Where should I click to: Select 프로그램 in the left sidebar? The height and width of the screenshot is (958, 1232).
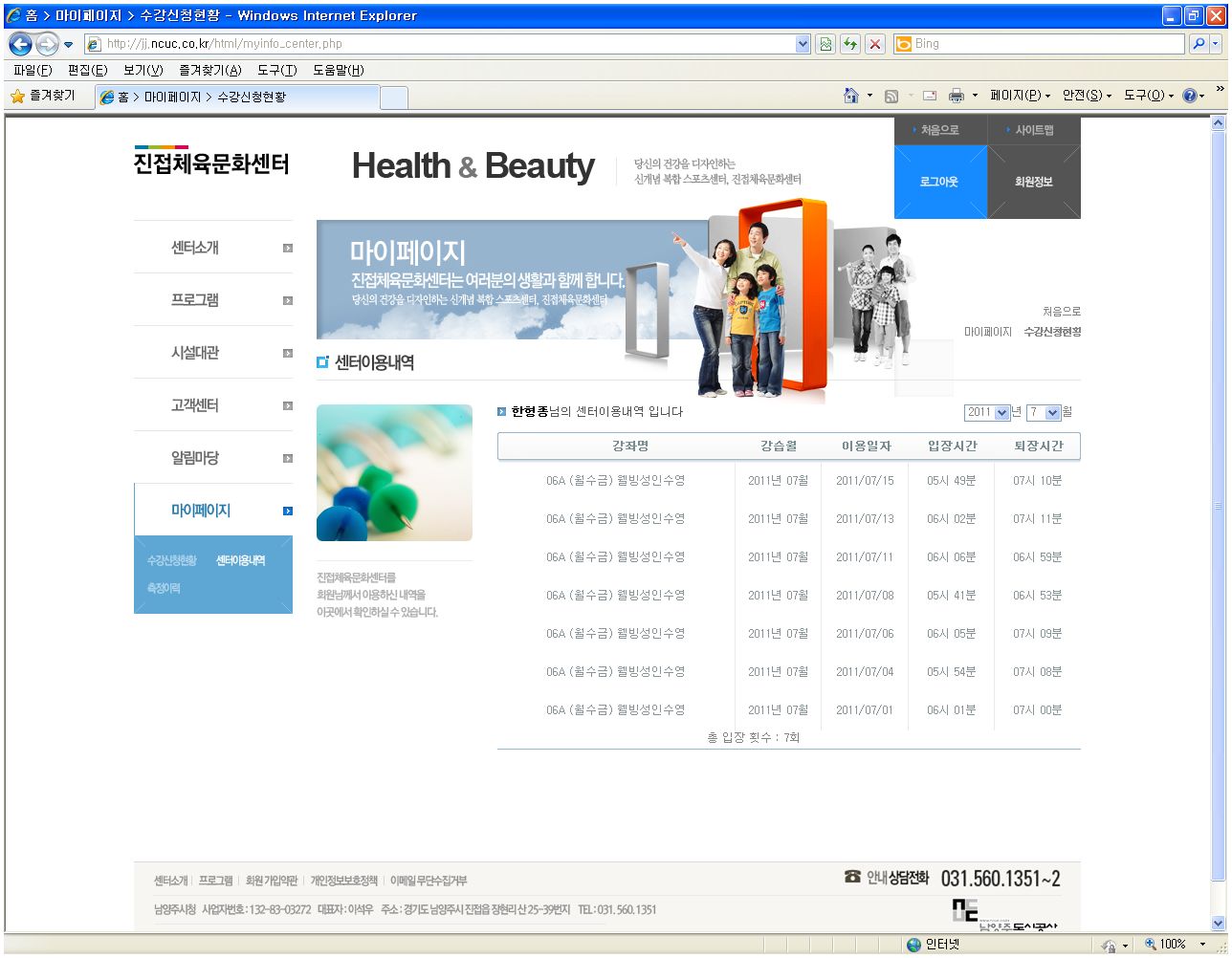[195, 300]
